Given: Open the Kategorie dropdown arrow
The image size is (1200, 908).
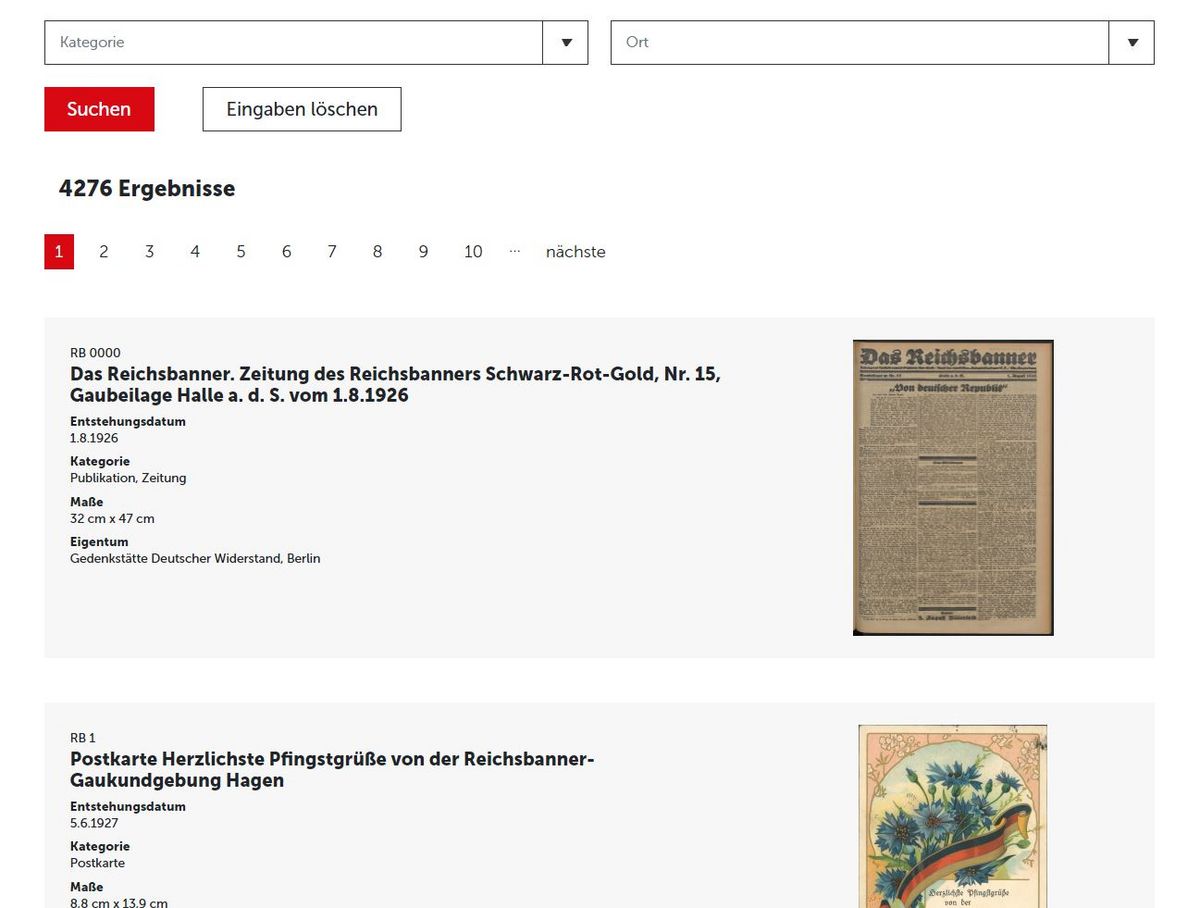Looking at the screenshot, I should tap(566, 43).
